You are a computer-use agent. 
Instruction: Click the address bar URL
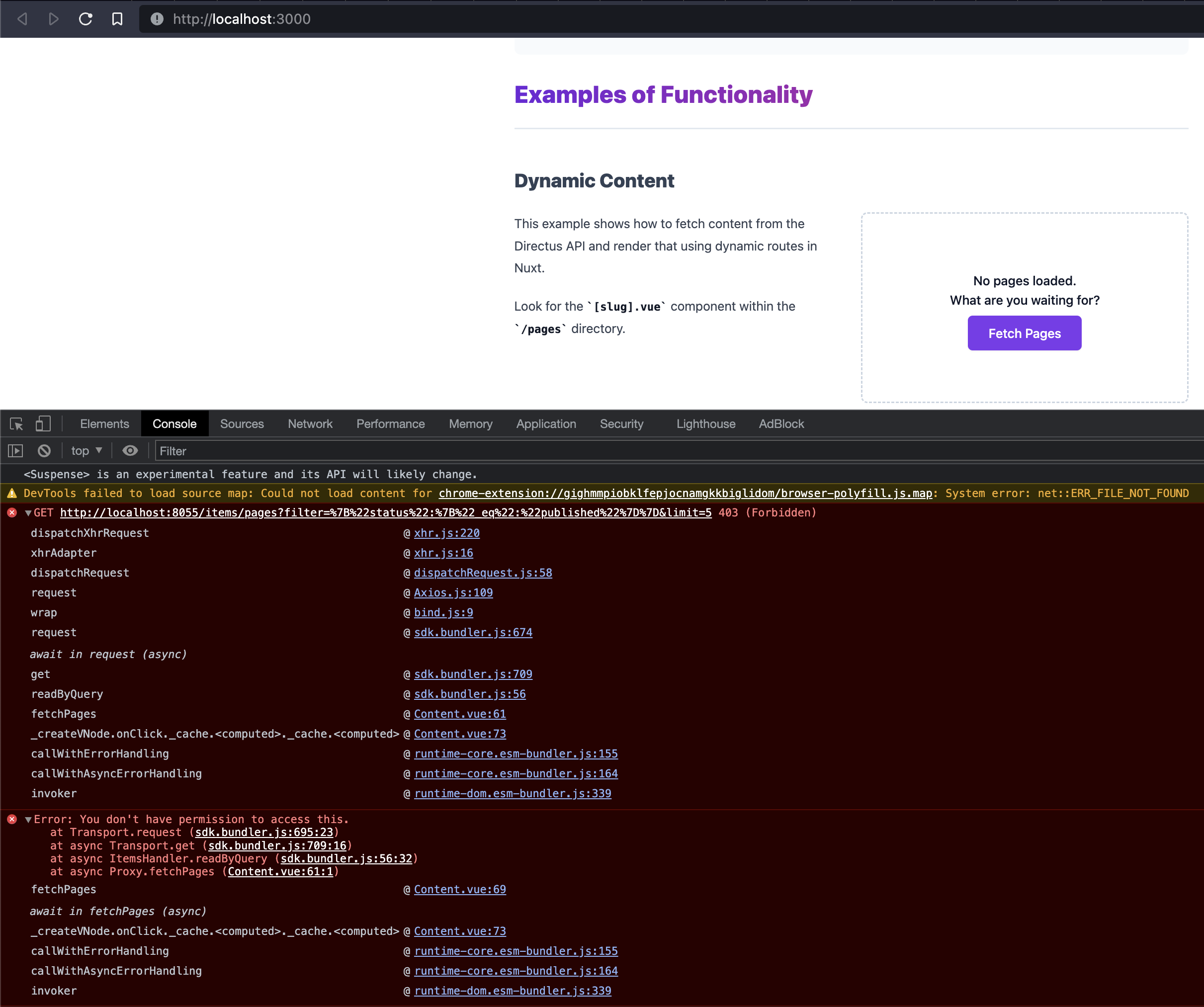(242, 19)
